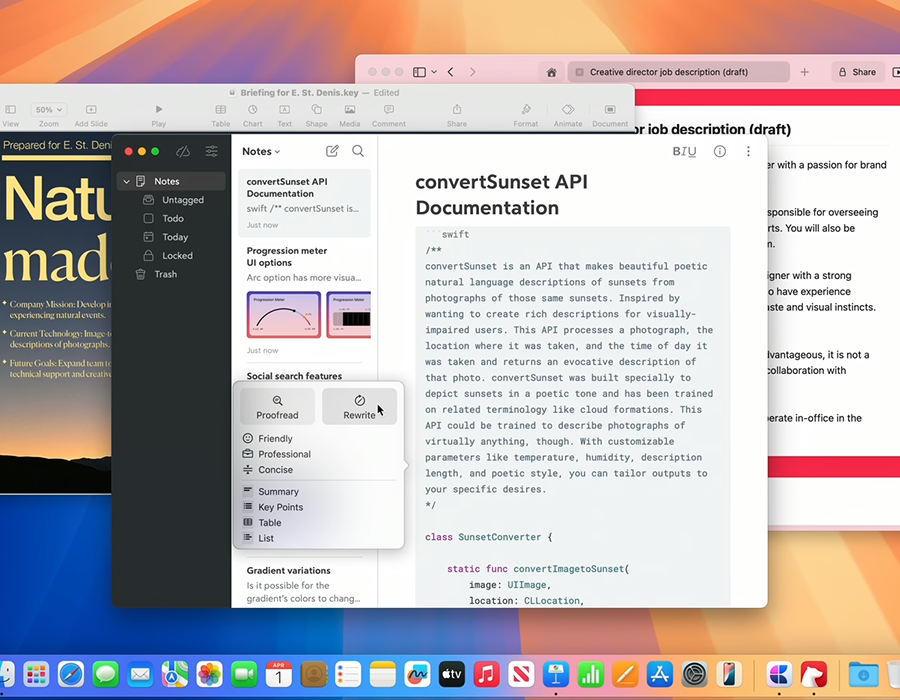Click the Share icon in the Keynote toolbar
The image size is (900, 700).
pos(457,115)
